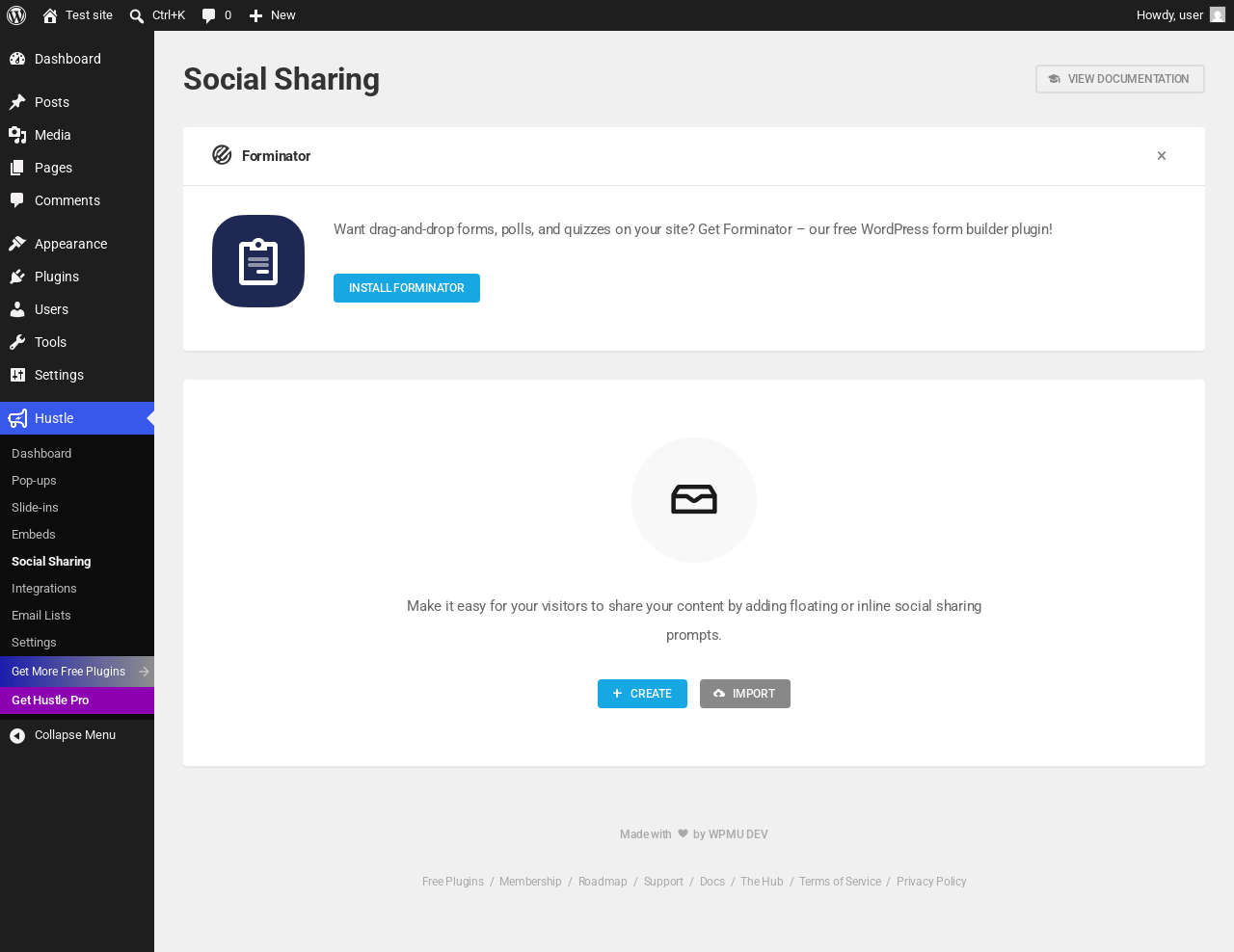Open Privacy Policy footer link
Screen dimensions: 1234x952
[931, 882]
